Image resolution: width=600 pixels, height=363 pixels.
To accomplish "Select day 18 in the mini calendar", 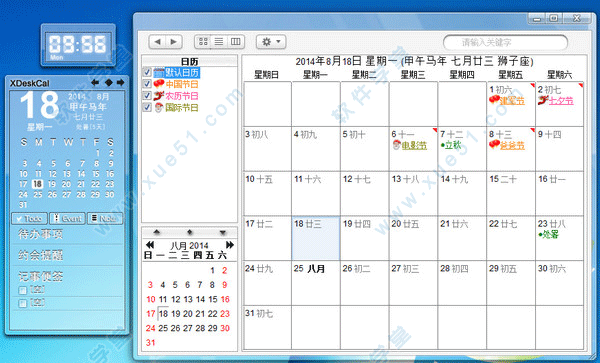I will pyautogui.click(x=163, y=314).
